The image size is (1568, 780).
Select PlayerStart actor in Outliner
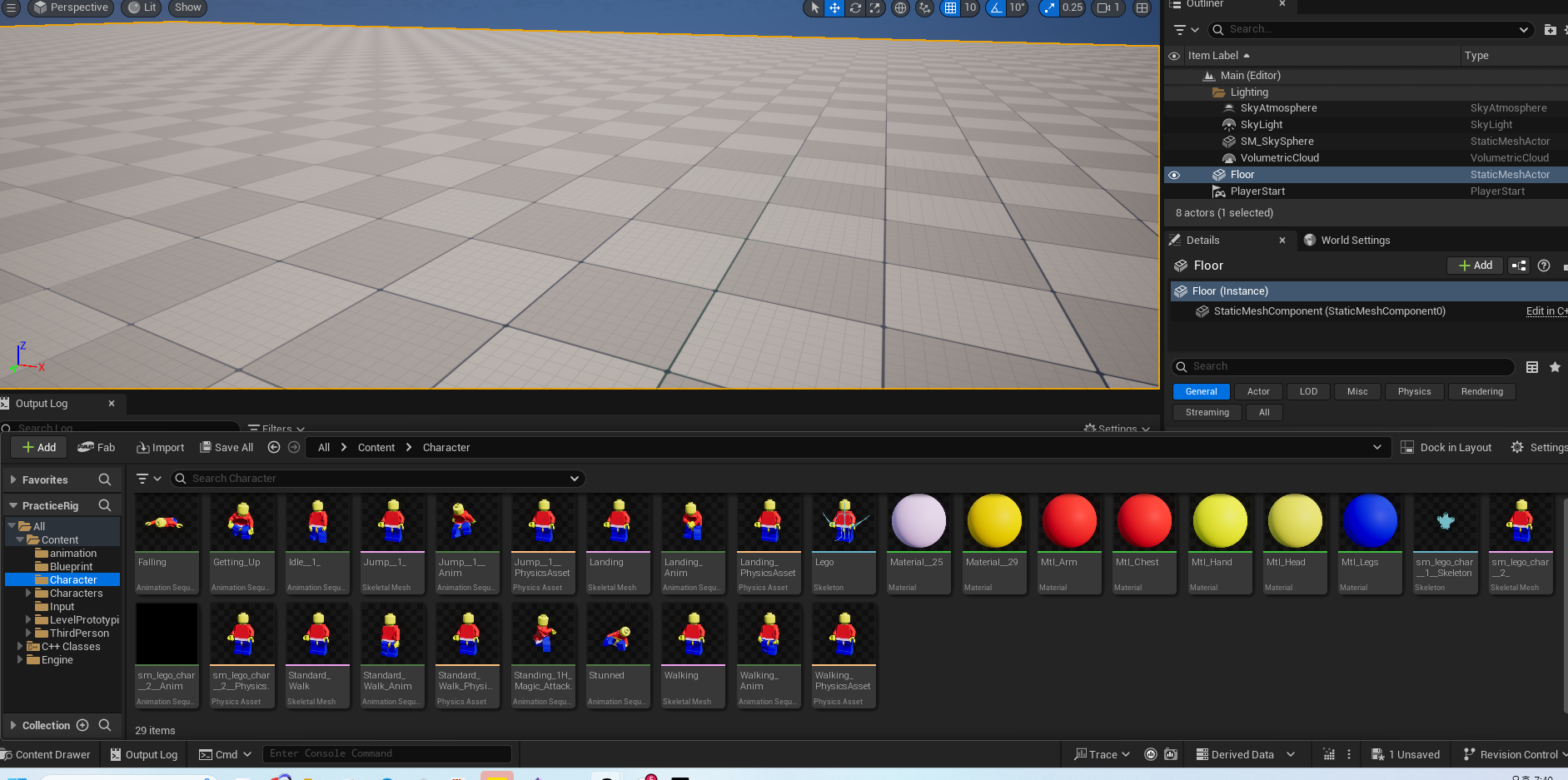[1257, 191]
